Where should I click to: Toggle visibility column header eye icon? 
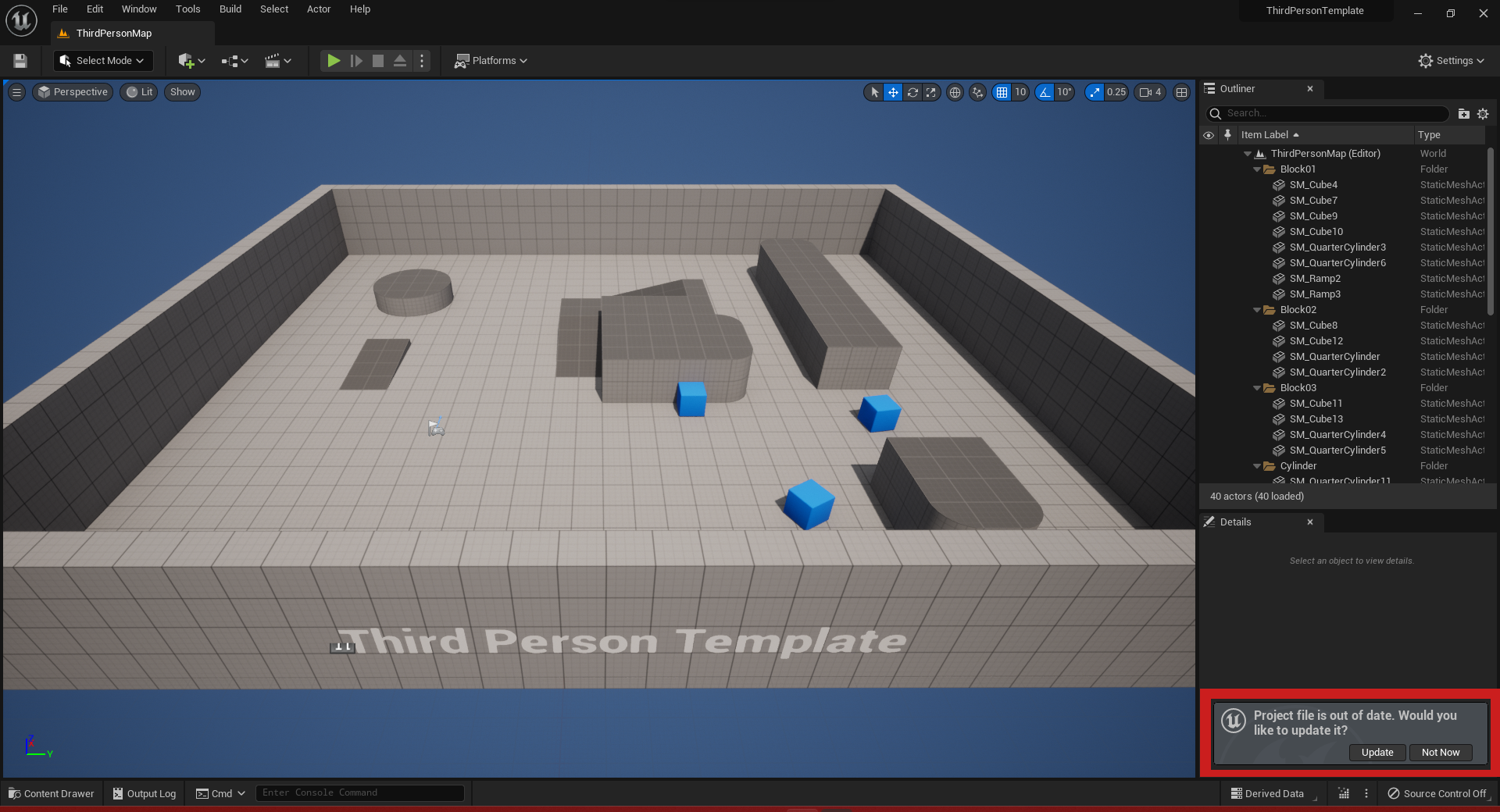tap(1209, 135)
